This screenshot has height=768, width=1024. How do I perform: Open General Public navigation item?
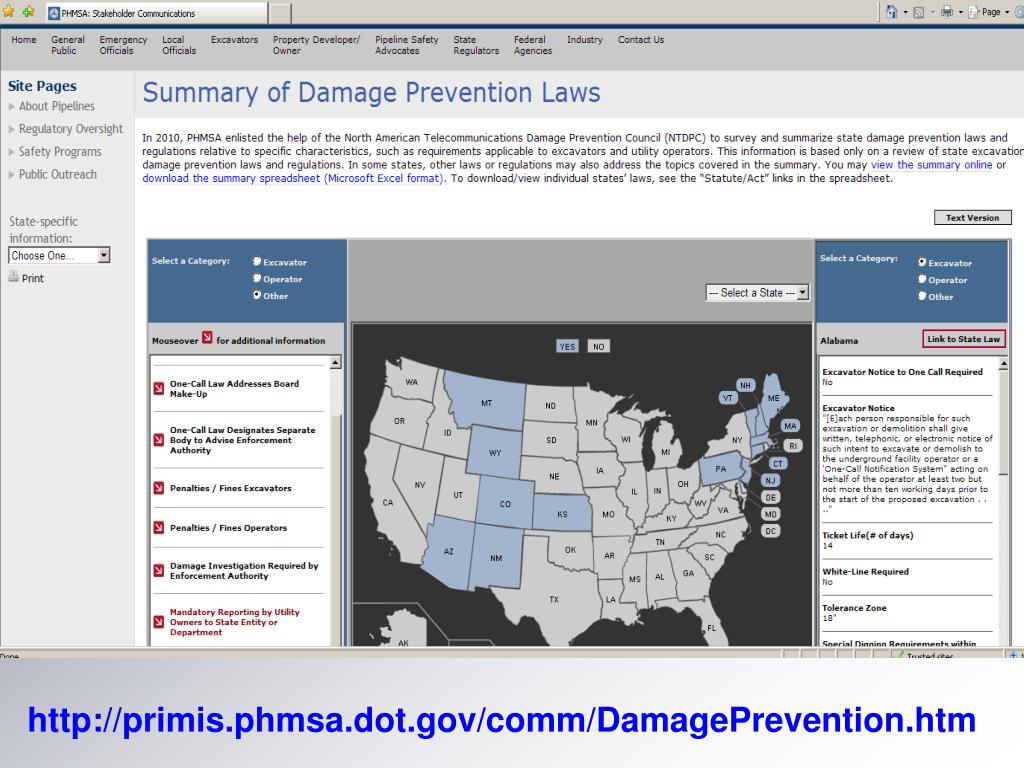point(68,45)
